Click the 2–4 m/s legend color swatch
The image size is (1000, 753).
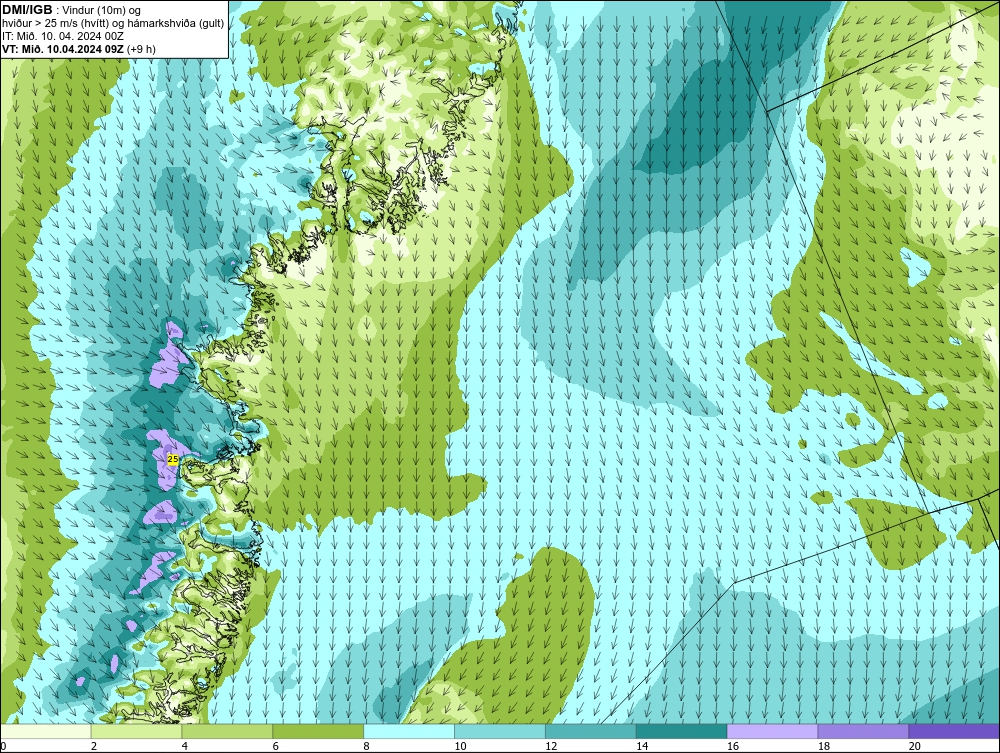click(x=136, y=731)
